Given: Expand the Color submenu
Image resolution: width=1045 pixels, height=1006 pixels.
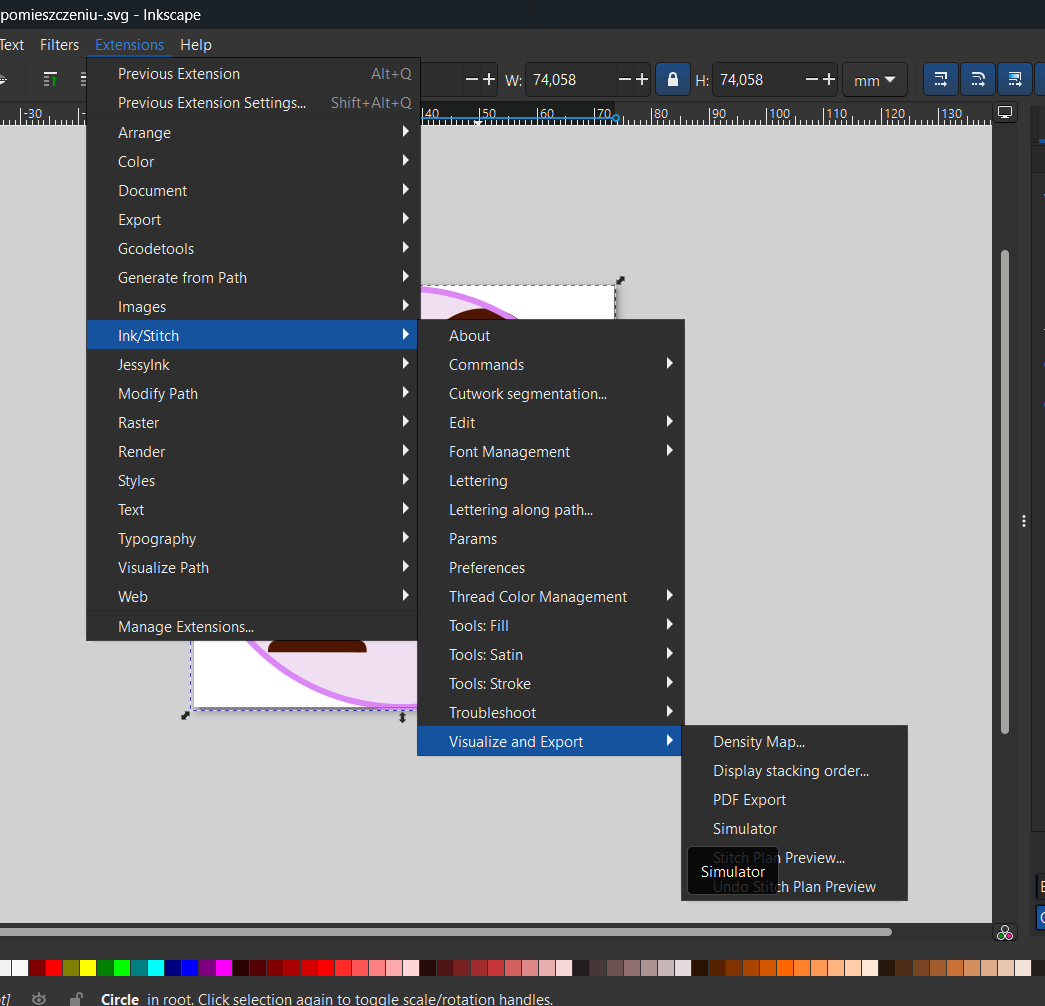Looking at the screenshot, I should [253, 162].
